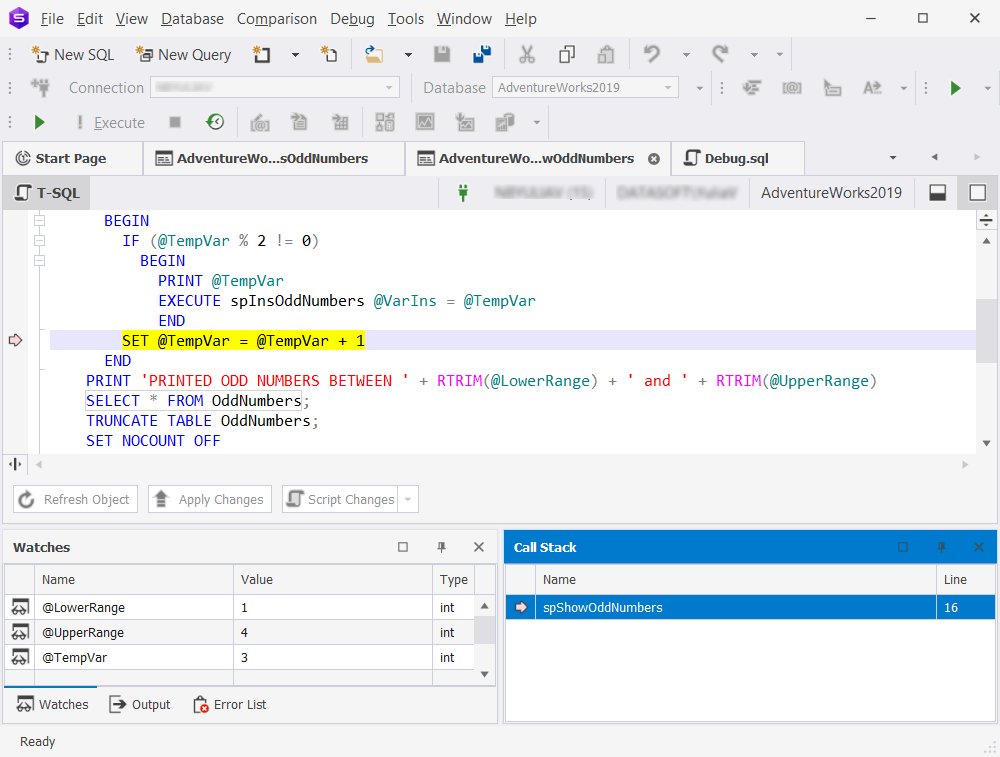Image resolution: width=1000 pixels, height=757 pixels.
Task: Click the Cut scissors icon
Action: click(x=527, y=55)
